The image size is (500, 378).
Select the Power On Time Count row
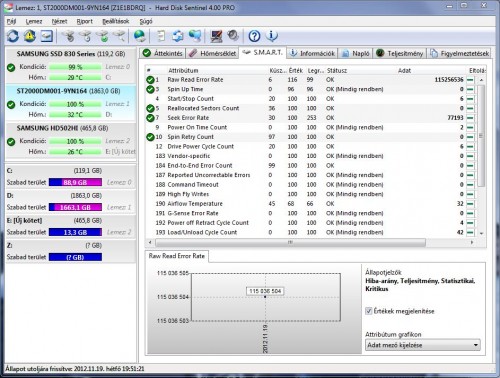tap(310, 127)
